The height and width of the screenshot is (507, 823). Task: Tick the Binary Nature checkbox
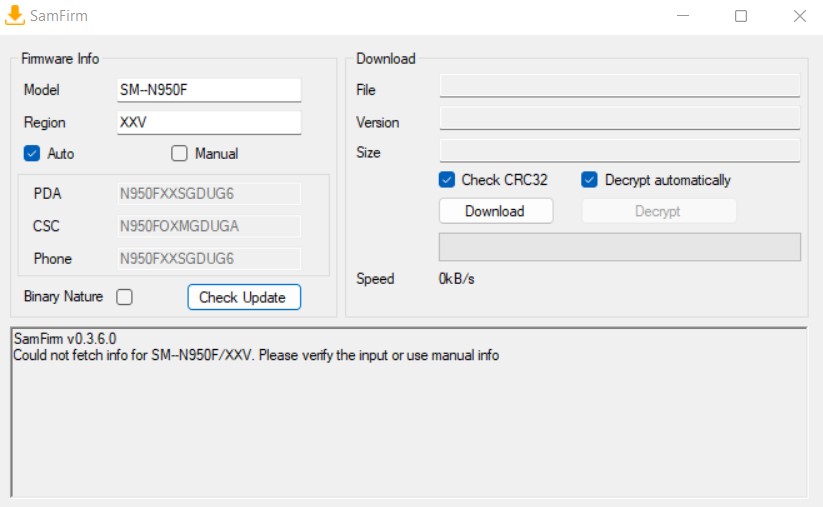coord(124,297)
